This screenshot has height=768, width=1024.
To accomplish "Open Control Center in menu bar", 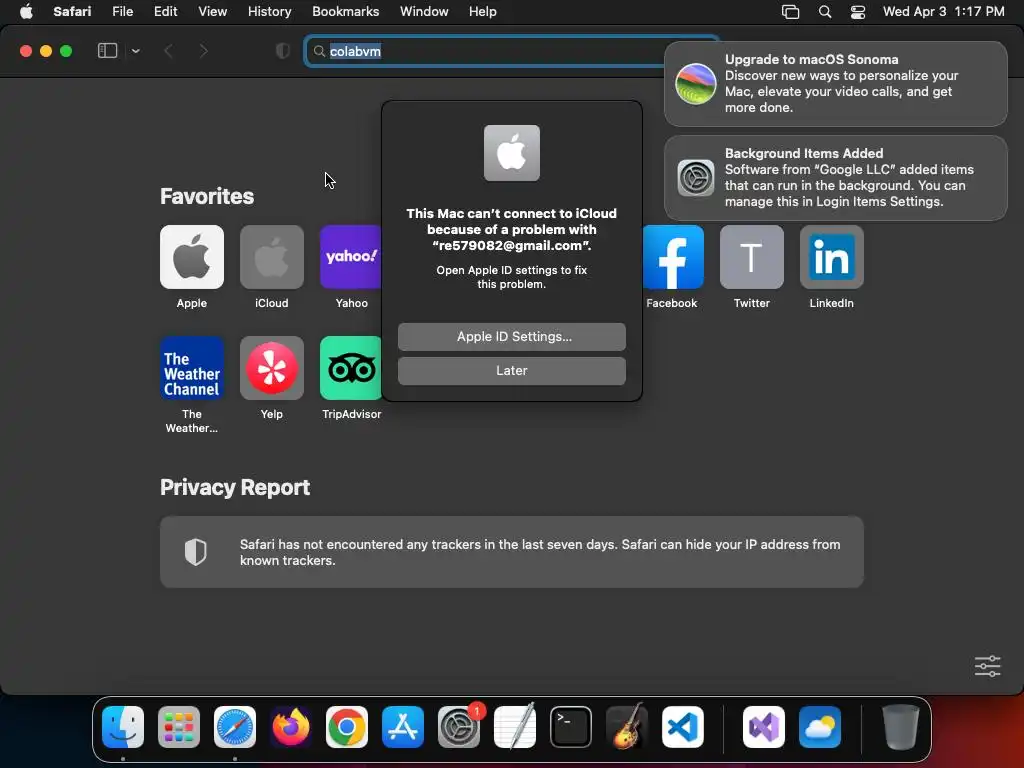I will pos(857,12).
